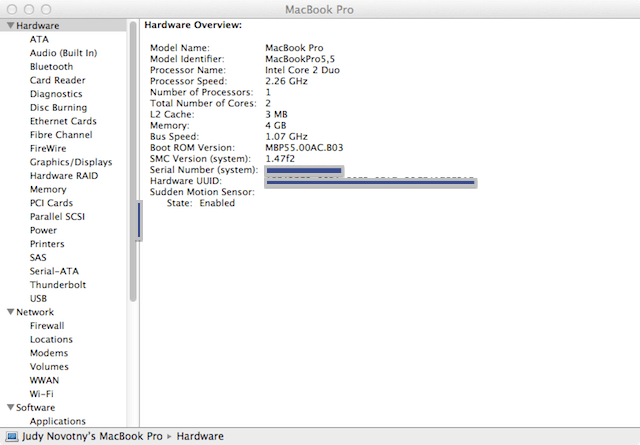Click Boot ROM Version value MBP55.00AC.B03
This screenshot has height=445, width=640.
click(x=304, y=147)
